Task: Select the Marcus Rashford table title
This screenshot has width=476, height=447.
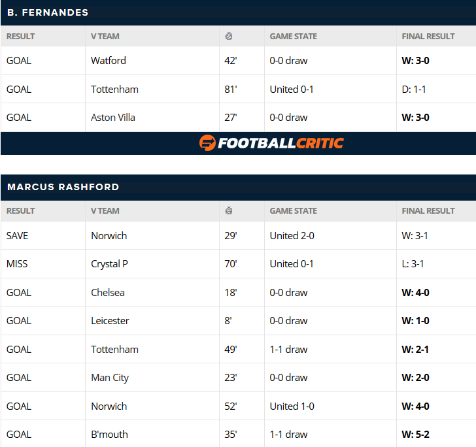Action: [63, 187]
